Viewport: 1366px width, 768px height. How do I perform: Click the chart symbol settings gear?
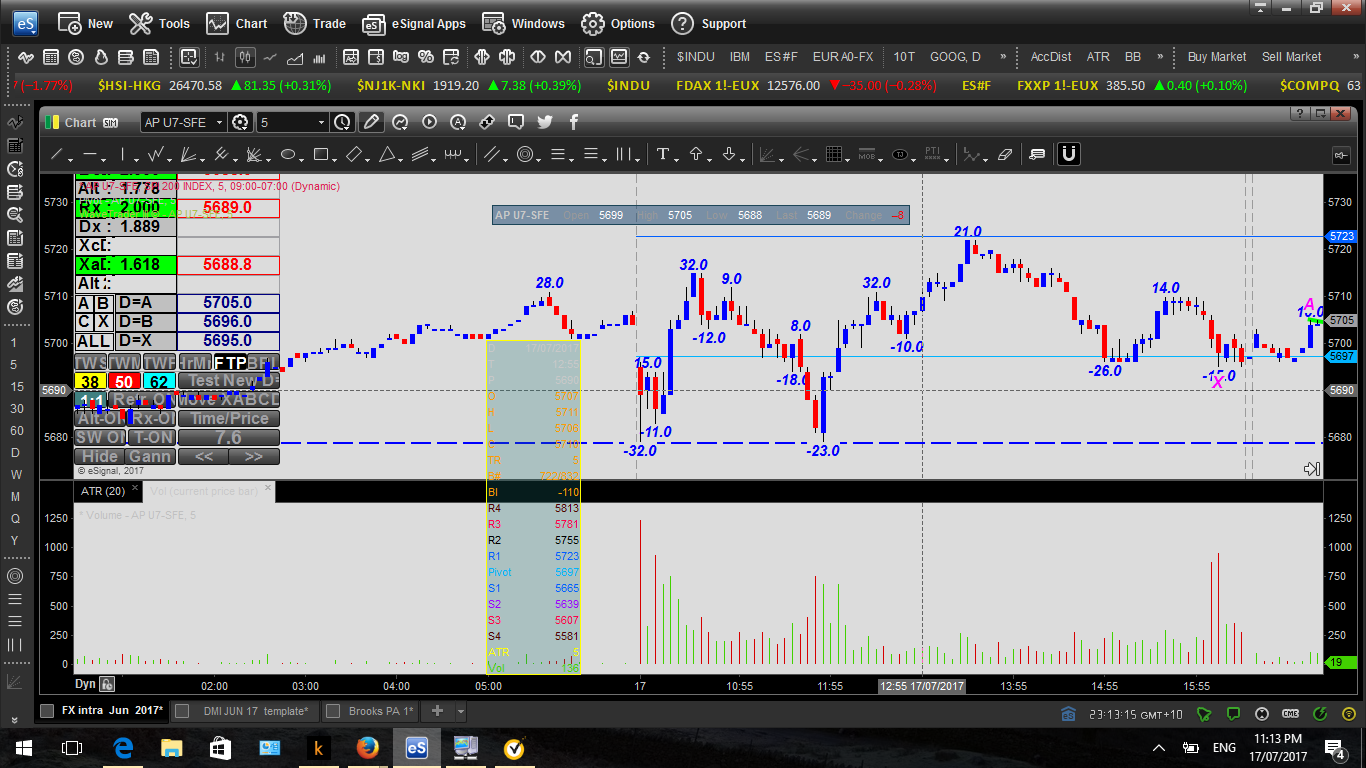point(240,122)
